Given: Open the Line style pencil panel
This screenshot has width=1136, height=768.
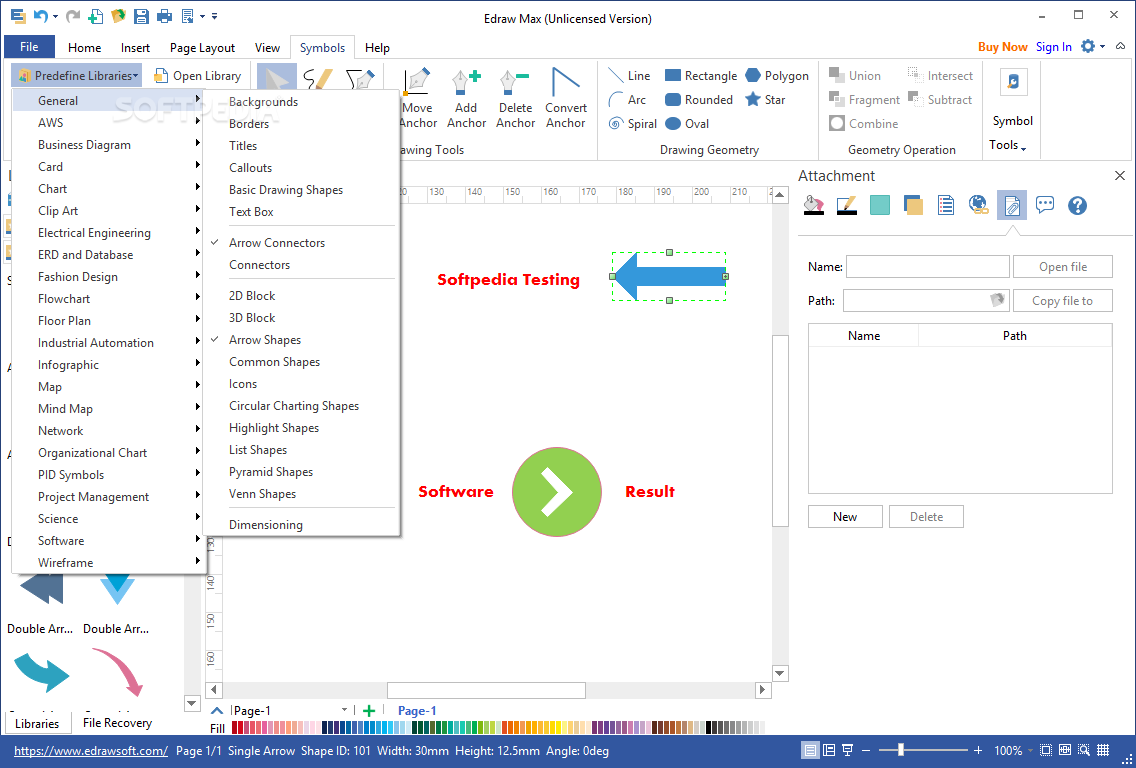Looking at the screenshot, I should click(x=847, y=206).
